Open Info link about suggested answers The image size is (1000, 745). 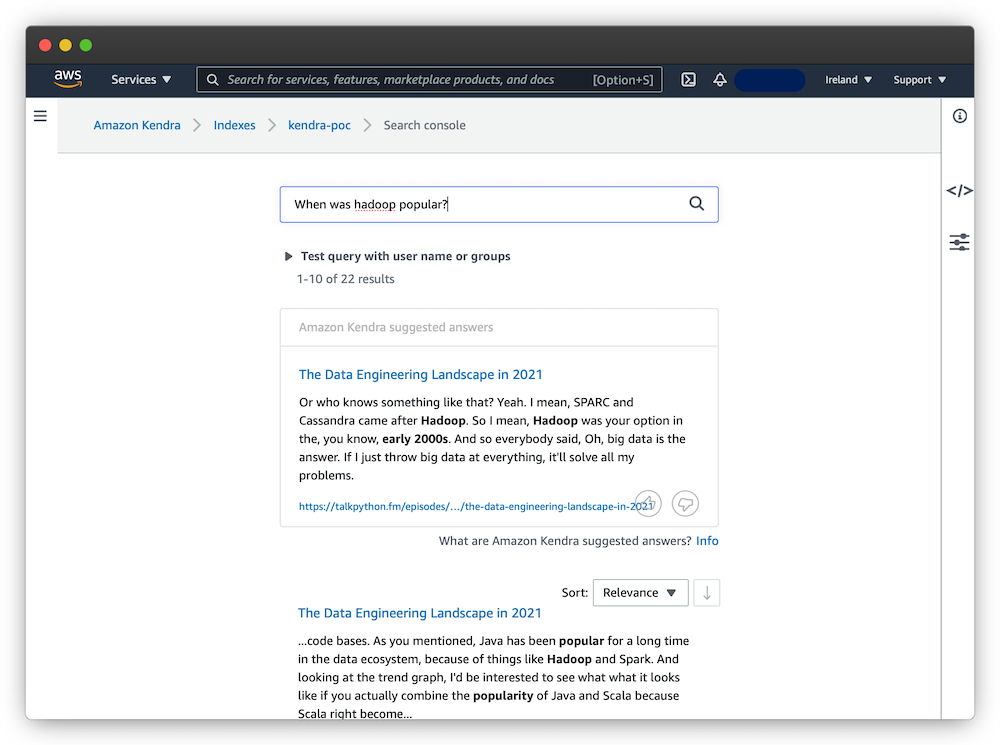pos(707,541)
